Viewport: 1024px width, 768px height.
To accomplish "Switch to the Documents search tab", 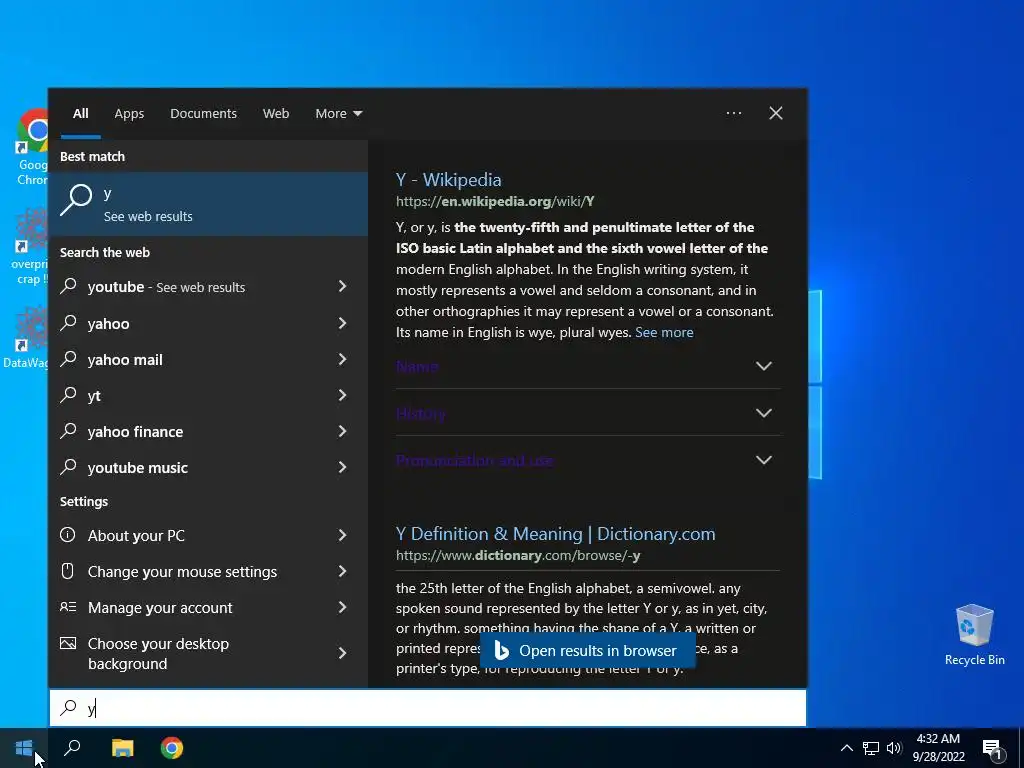I will point(203,114).
